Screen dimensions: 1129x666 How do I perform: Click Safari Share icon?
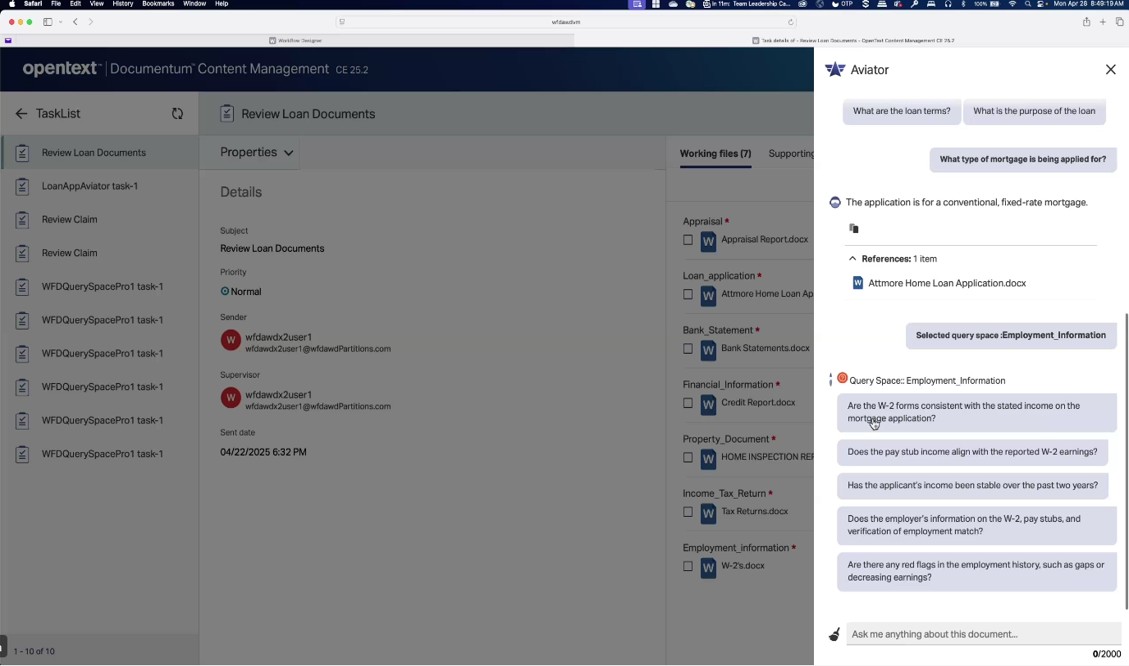coord(1086,22)
